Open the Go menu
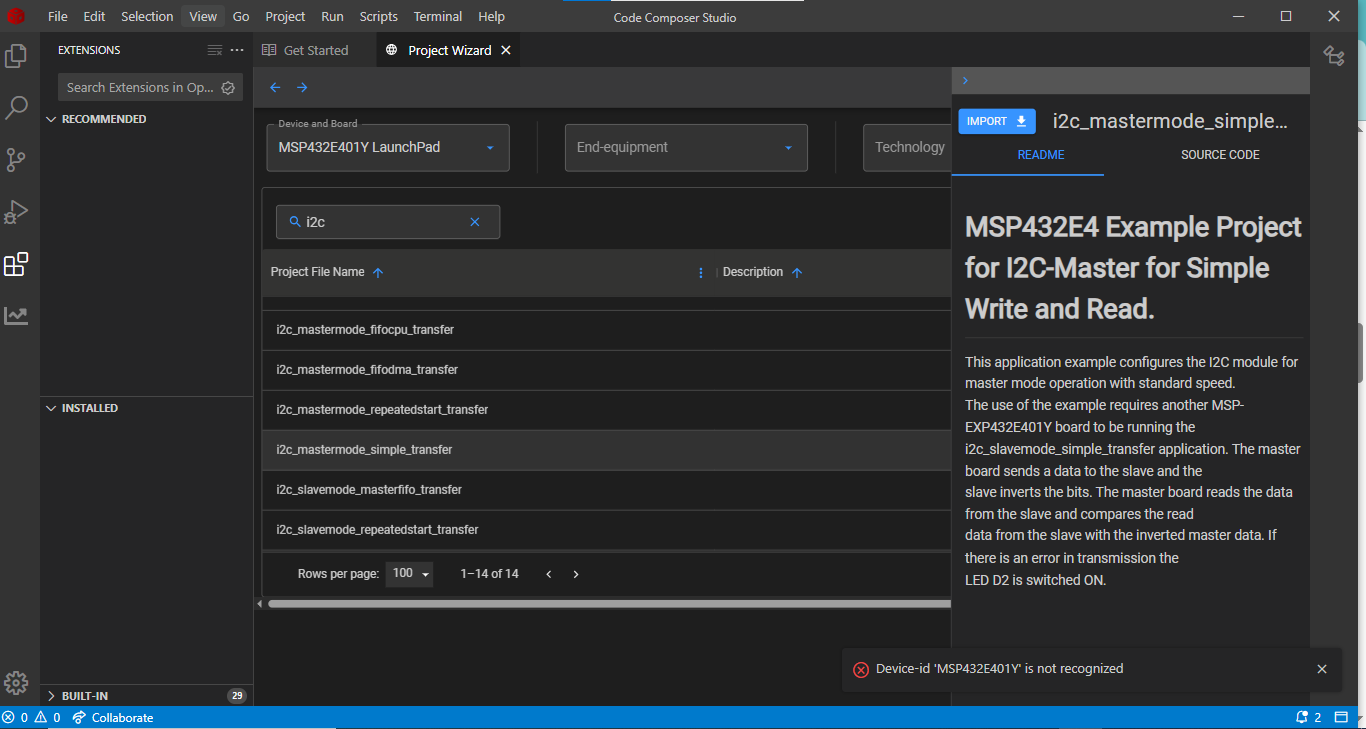The width and height of the screenshot is (1366, 729). point(241,16)
